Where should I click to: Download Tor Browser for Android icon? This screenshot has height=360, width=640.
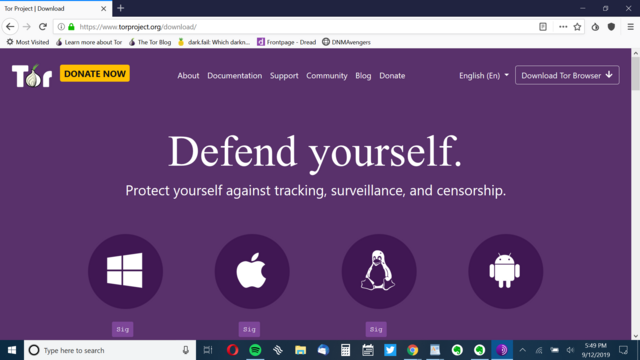tap(506, 271)
